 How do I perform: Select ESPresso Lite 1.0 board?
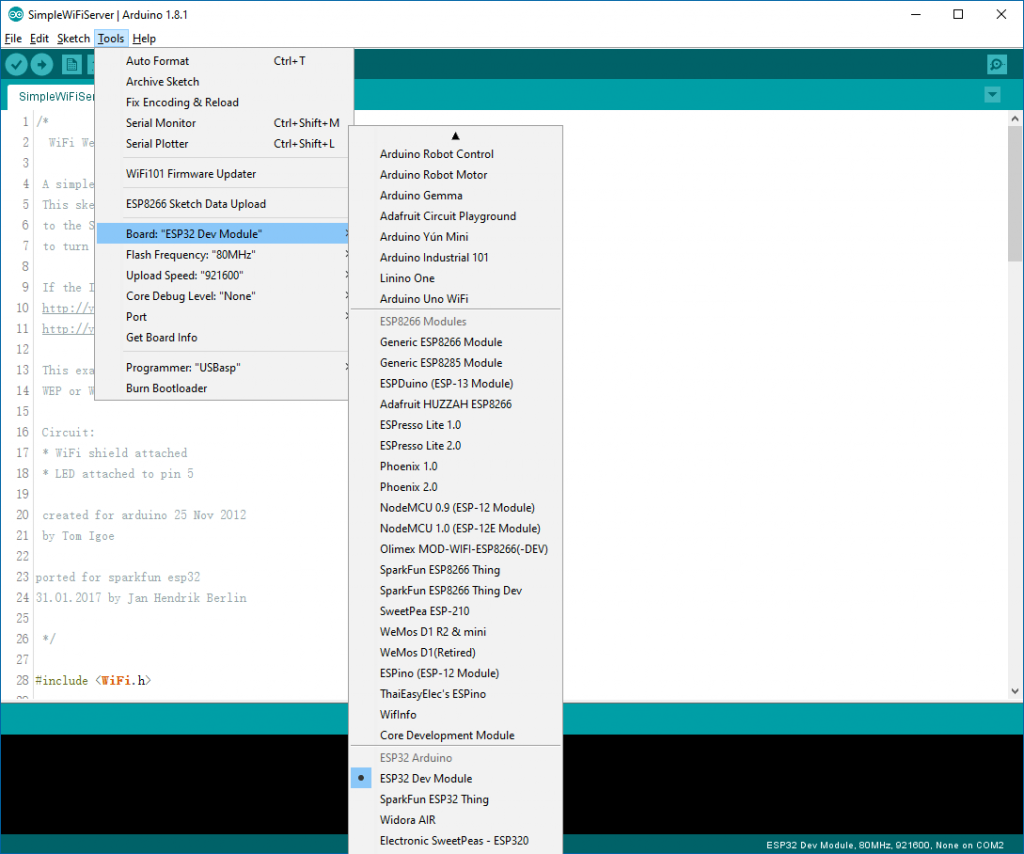[456, 425]
